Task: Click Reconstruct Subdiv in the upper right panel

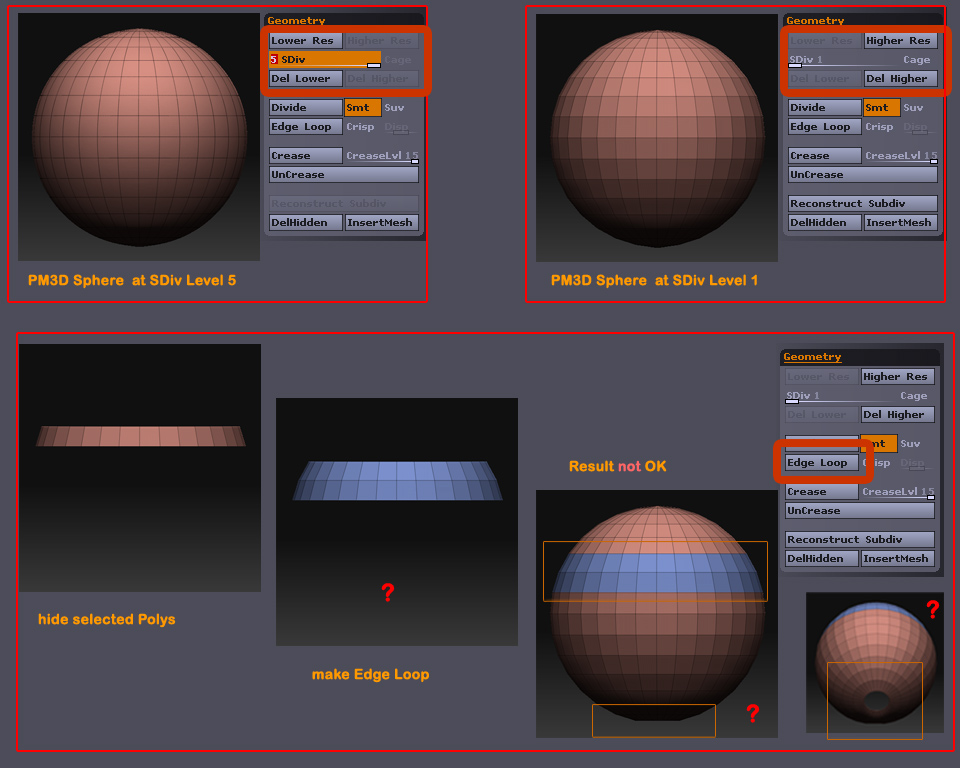Action: coord(861,203)
